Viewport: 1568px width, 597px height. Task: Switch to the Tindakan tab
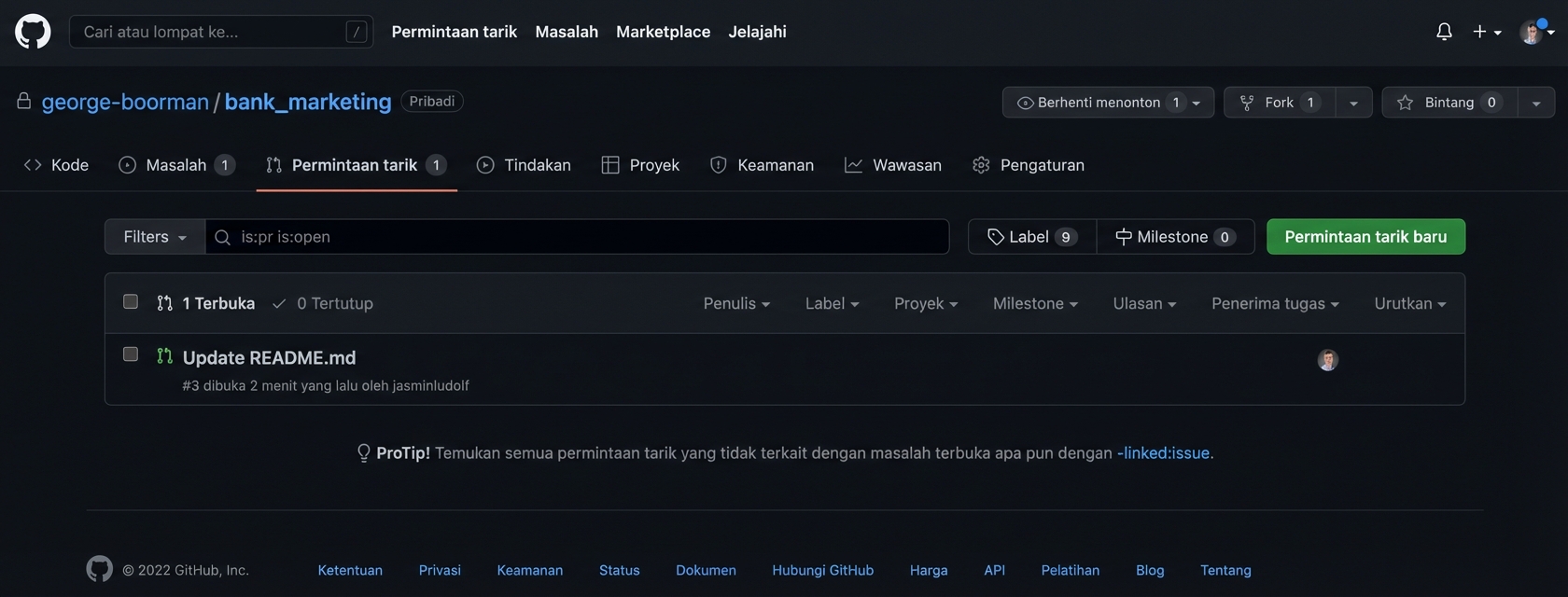(524, 165)
